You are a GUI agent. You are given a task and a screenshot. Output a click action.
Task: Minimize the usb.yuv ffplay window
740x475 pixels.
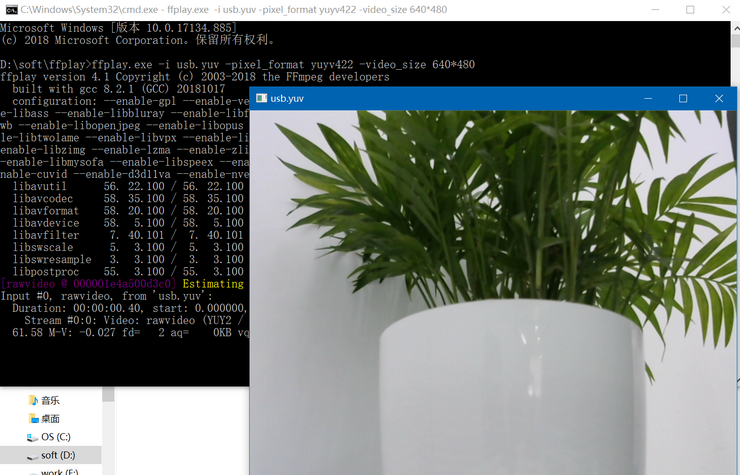click(648, 98)
